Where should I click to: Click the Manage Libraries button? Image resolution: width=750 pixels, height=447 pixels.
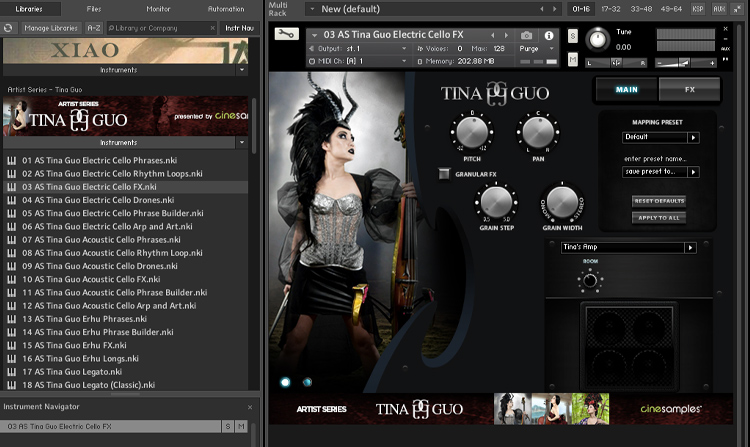point(51,28)
